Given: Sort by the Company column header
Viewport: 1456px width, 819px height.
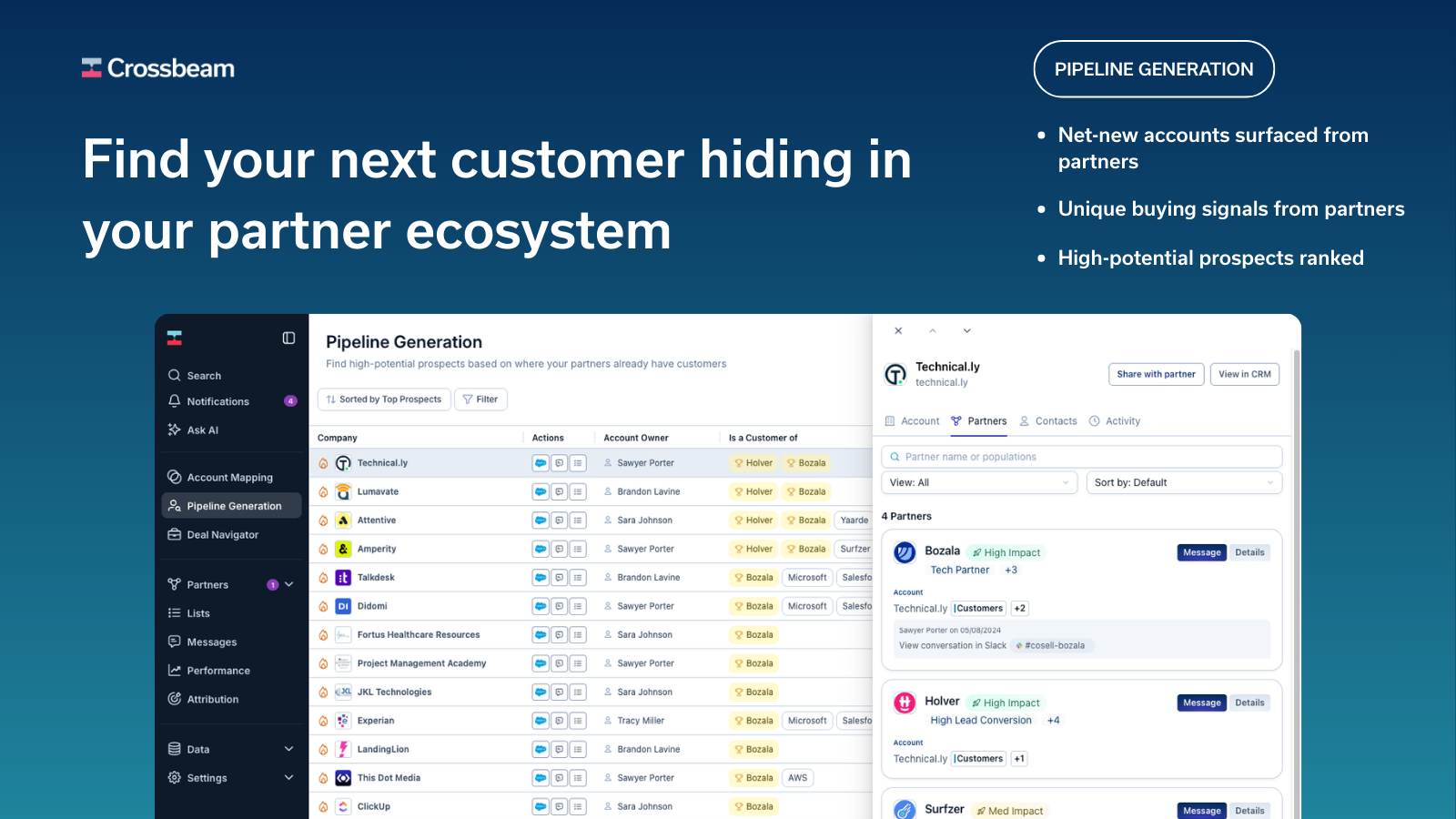Looking at the screenshot, I should point(338,438).
